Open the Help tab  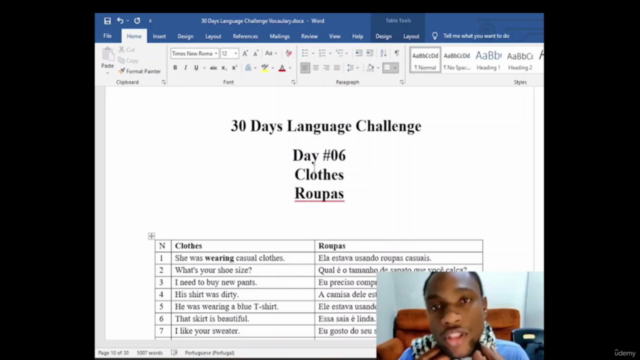[358, 36]
